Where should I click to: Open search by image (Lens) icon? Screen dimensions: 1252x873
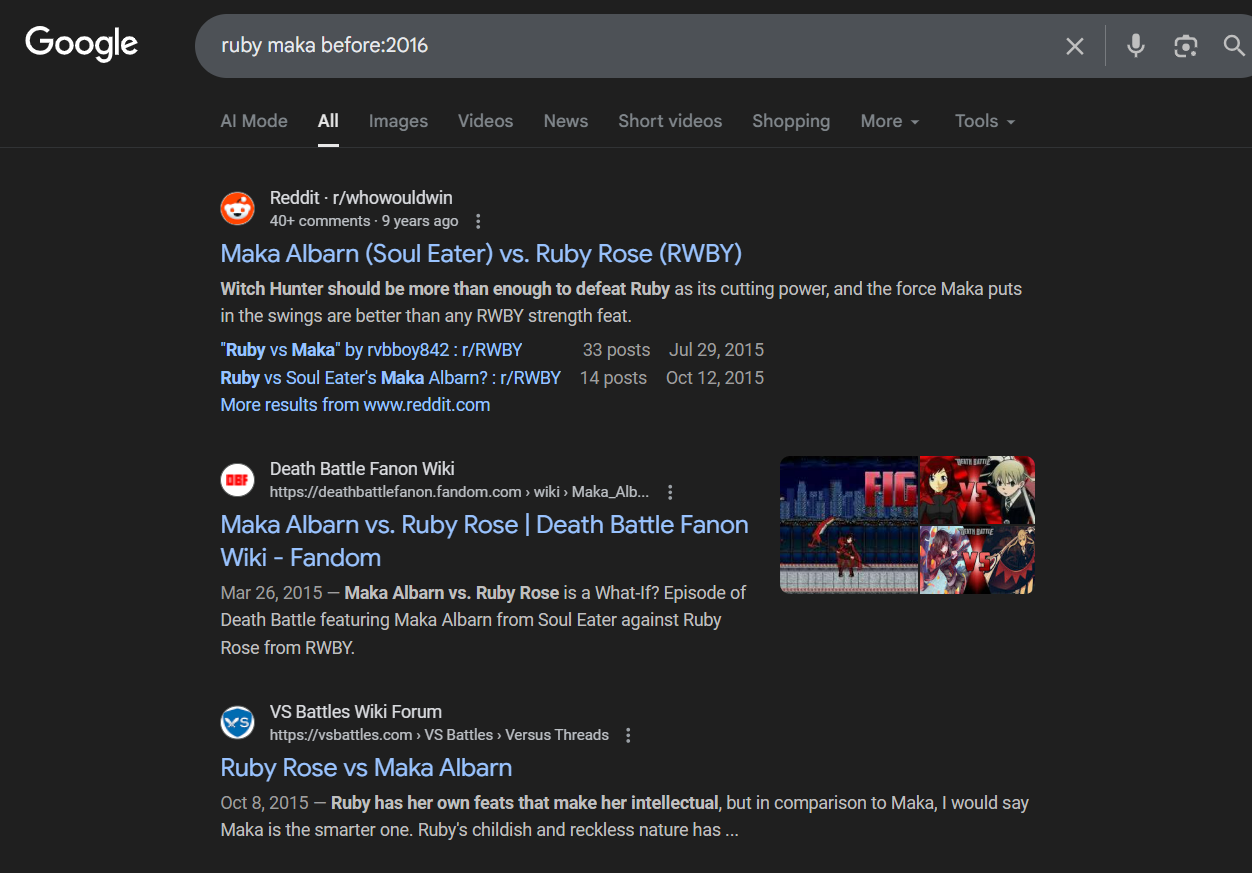[x=1186, y=46]
